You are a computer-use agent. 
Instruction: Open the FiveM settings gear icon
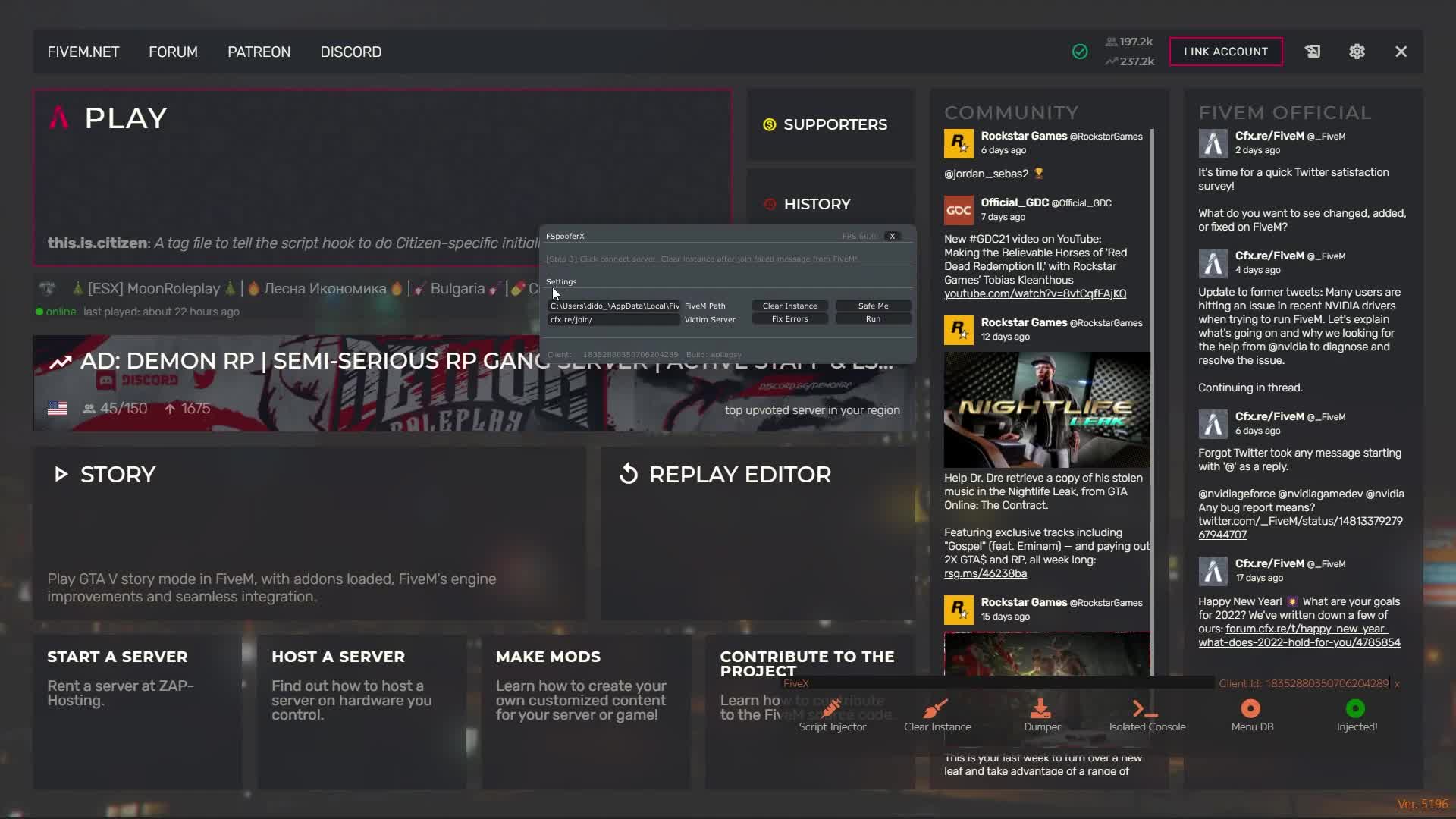click(x=1357, y=52)
